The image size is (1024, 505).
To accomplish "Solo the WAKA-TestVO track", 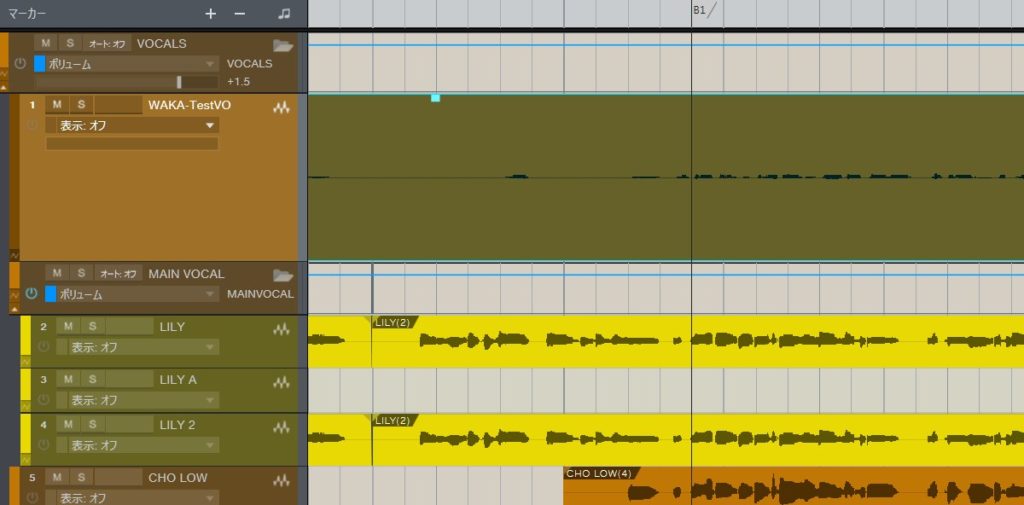I will pyautogui.click(x=81, y=105).
